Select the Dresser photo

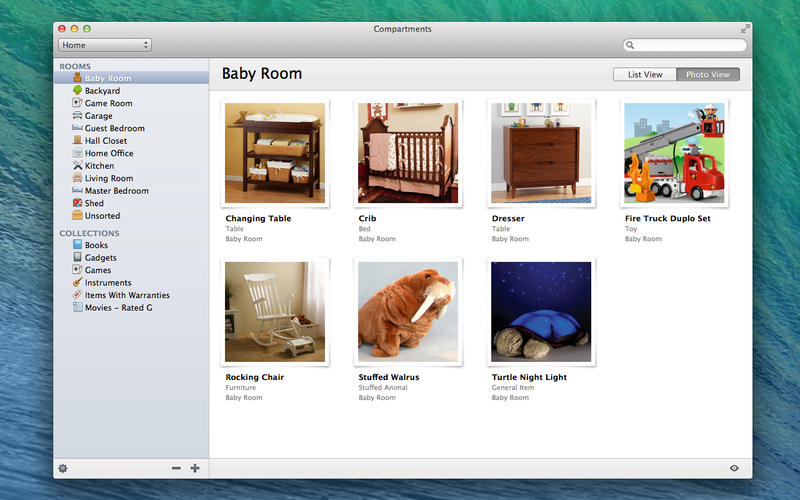click(541, 153)
